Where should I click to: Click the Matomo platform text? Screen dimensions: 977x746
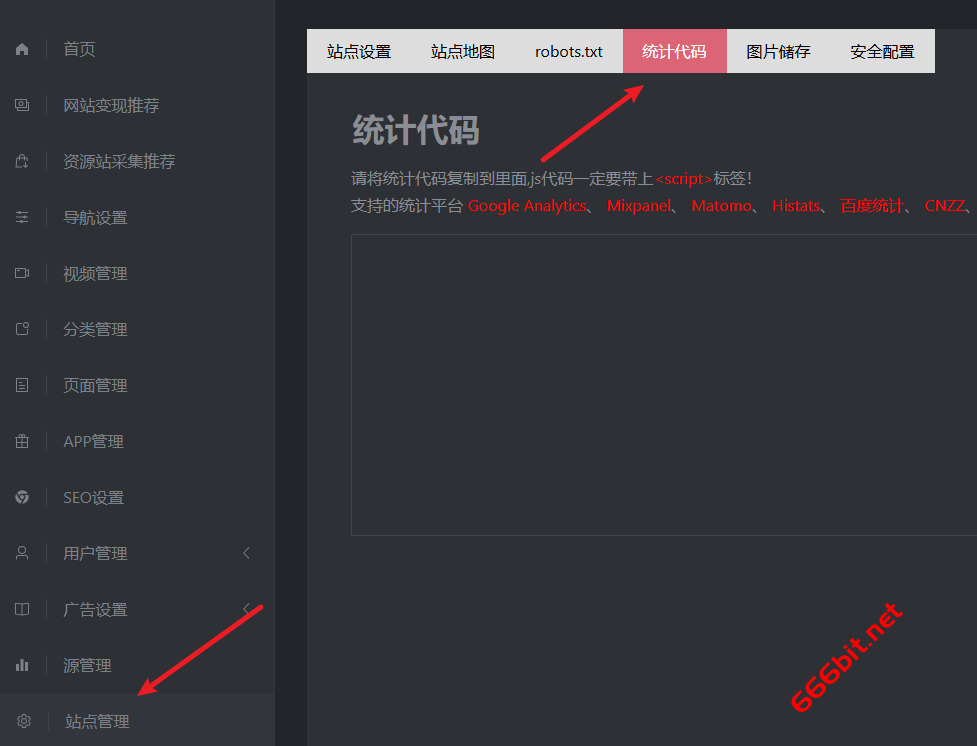pos(722,206)
